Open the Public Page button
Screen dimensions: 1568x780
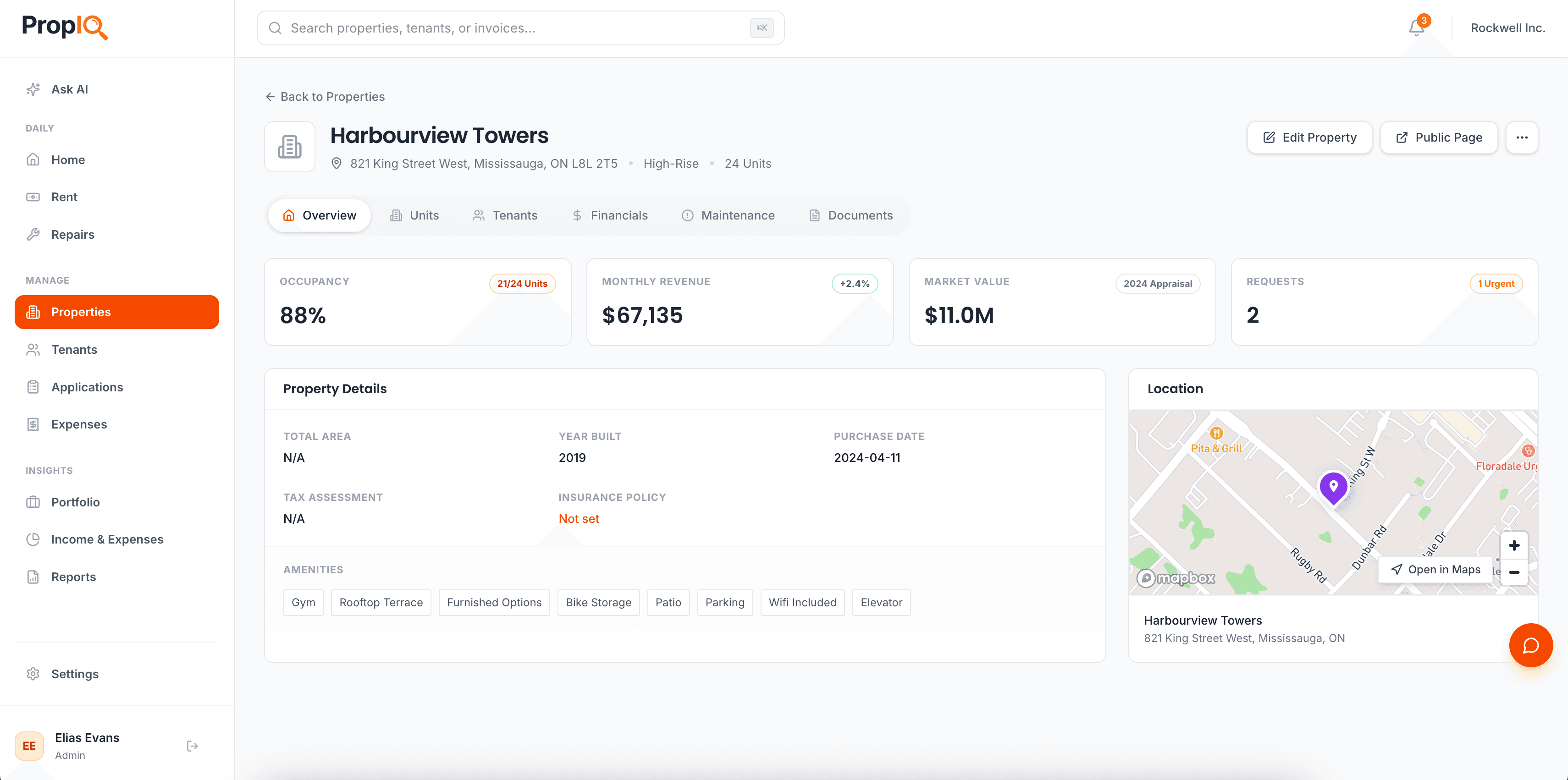pos(1439,137)
